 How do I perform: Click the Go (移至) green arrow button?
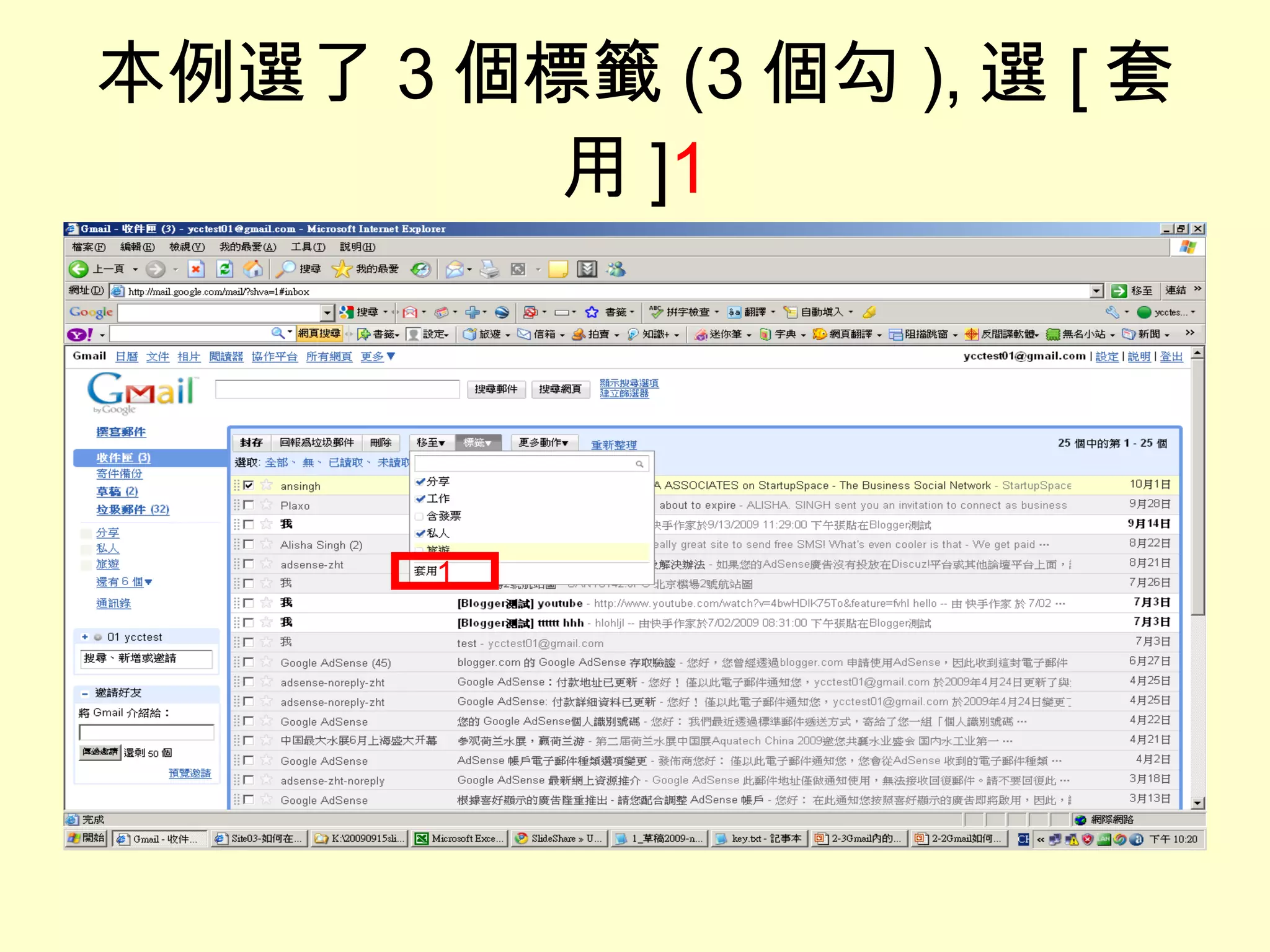click(x=1119, y=291)
